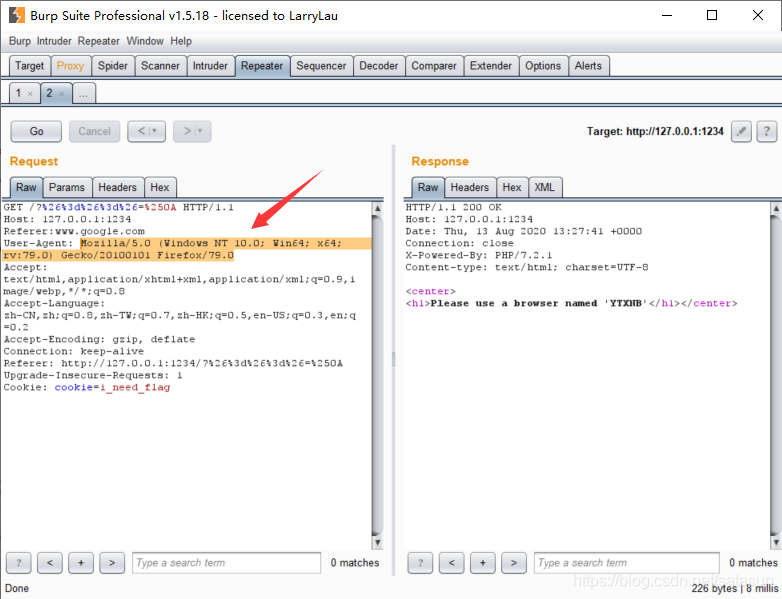Switch to the Alerts tab
The width and height of the screenshot is (782, 599).
[x=588, y=66]
